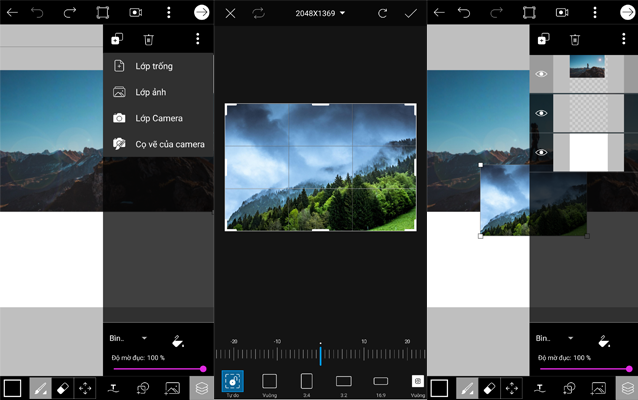Tap the Cọ vẽ của camera option
638x400 pixels.
[170, 144]
